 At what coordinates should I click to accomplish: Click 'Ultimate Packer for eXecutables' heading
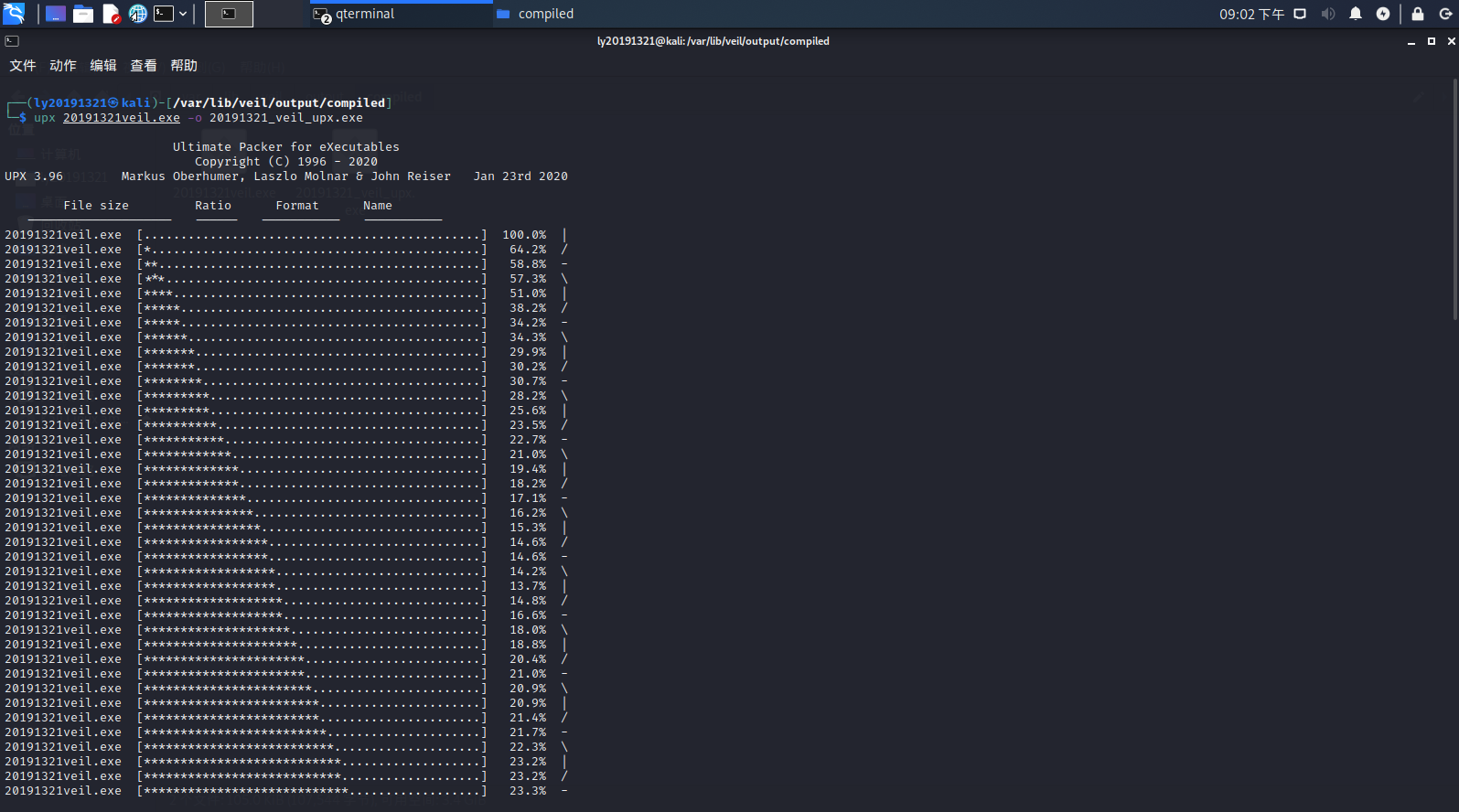pos(286,147)
